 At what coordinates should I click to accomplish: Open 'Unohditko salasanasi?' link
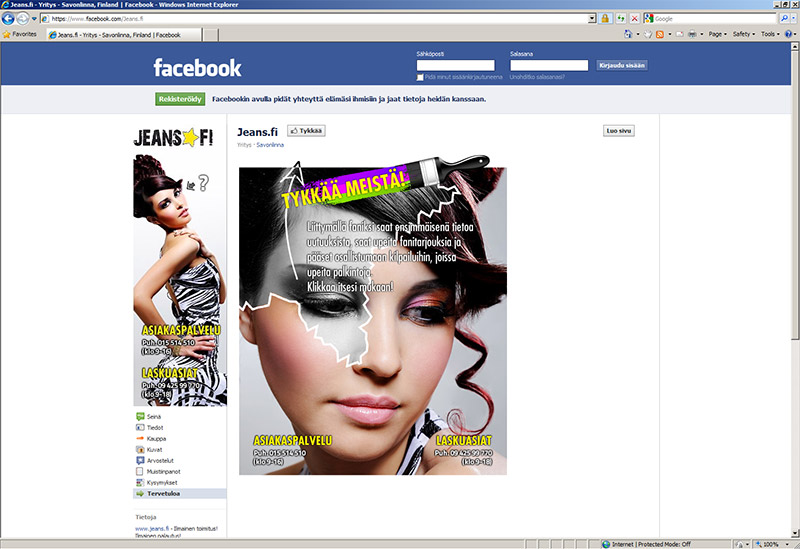[537, 77]
